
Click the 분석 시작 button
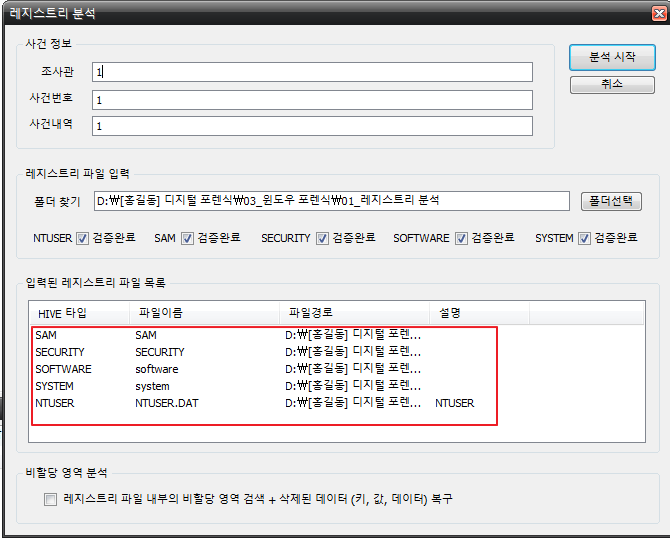tap(612, 57)
